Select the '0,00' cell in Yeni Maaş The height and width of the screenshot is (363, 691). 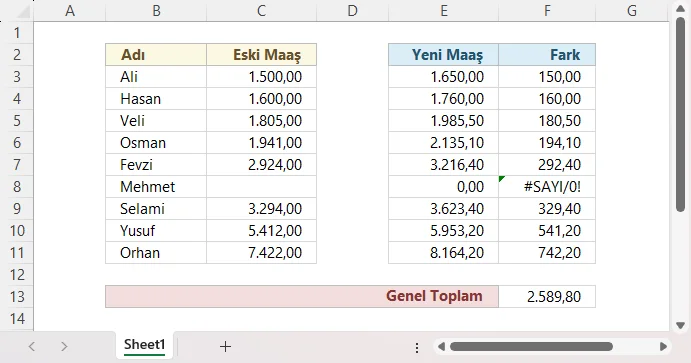(x=443, y=187)
